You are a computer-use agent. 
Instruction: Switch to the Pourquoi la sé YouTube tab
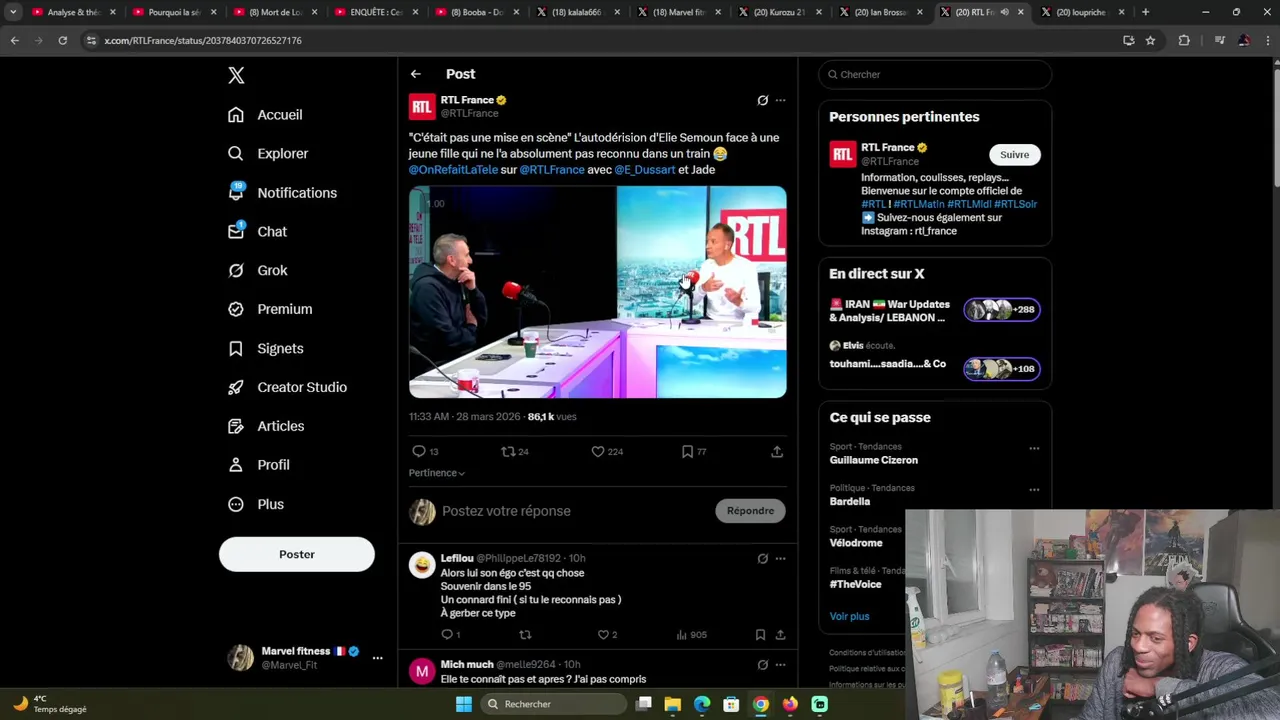175,12
